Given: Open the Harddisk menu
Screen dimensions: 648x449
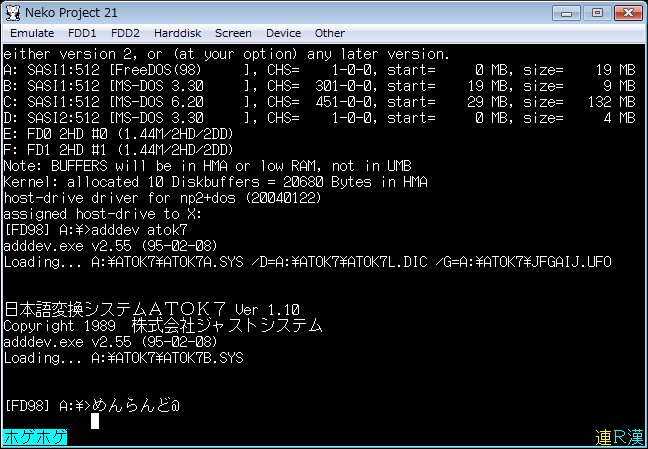Looking at the screenshot, I should coord(177,33).
